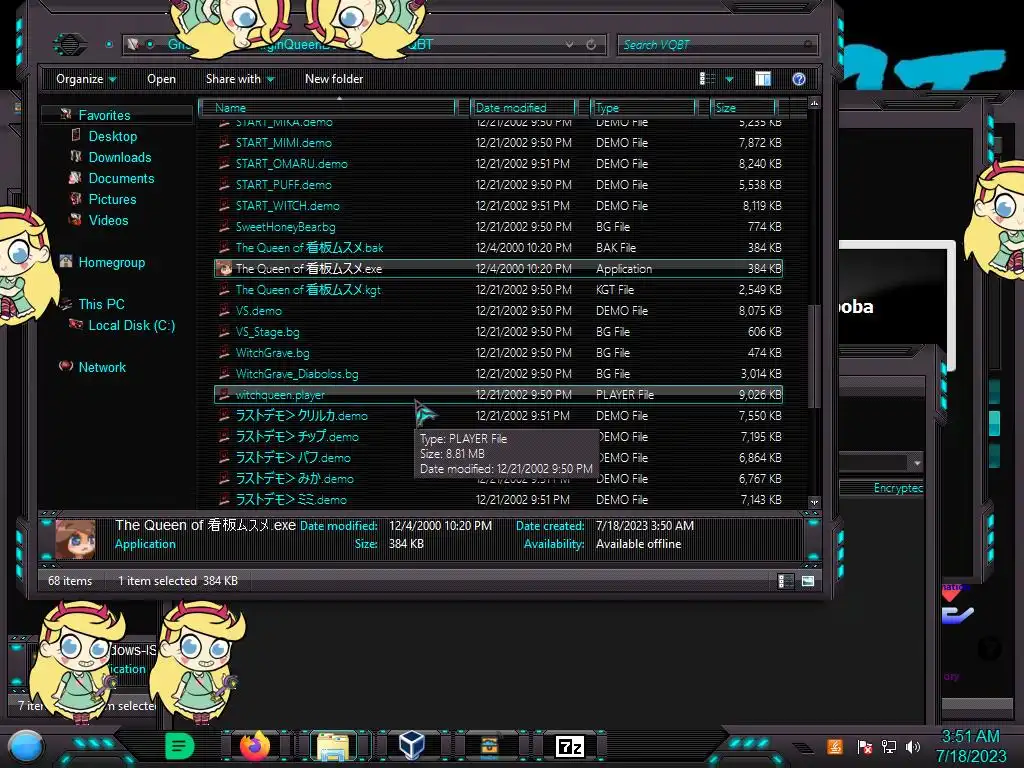This screenshot has height=768, width=1024.
Task: Open Videos in the navigation pane
Action: [108, 220]
